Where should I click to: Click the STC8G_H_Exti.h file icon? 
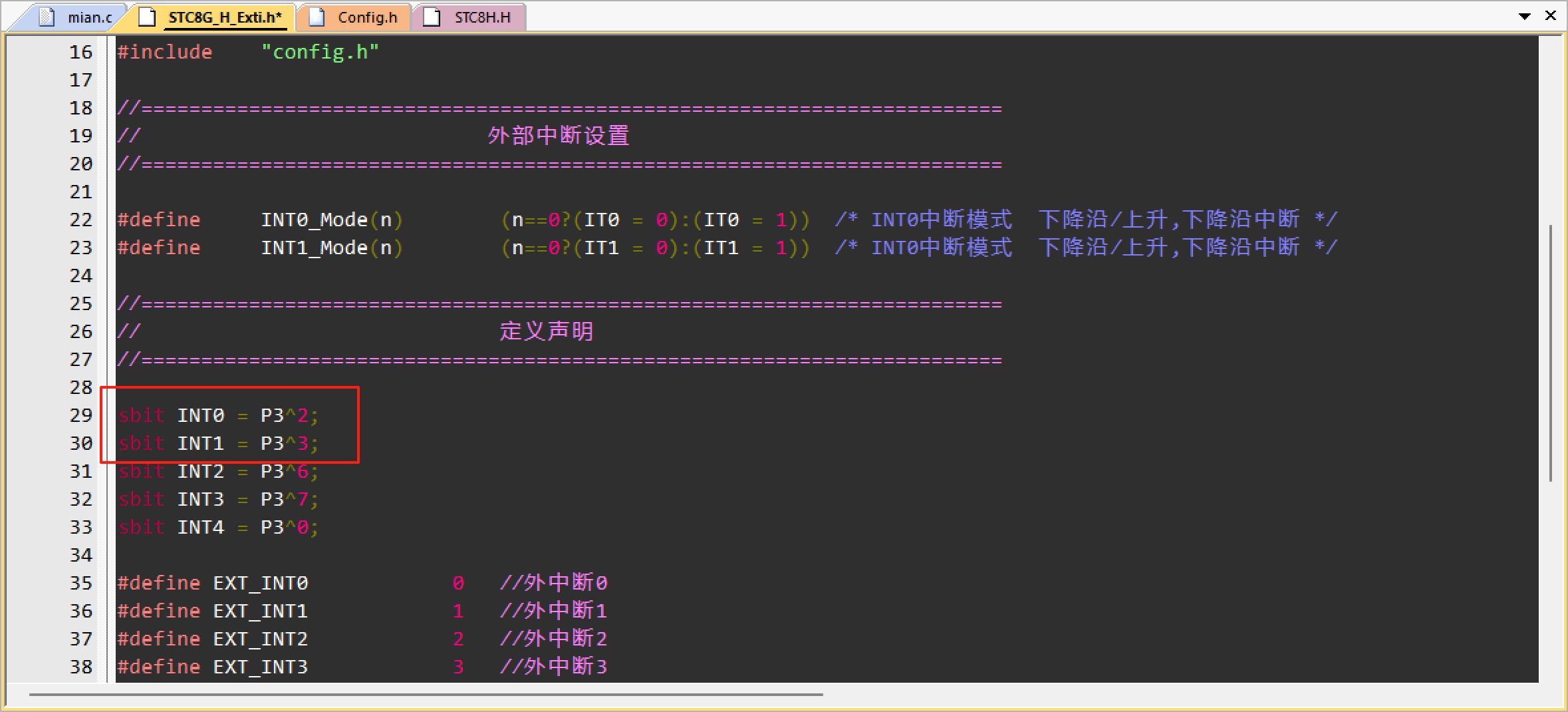(x=147, y=17)
